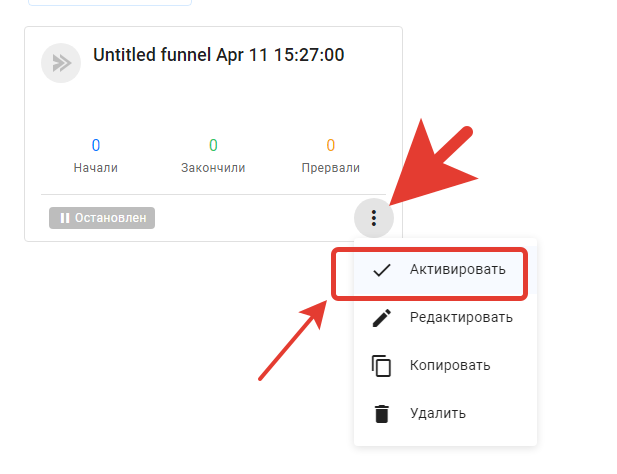Choose Удалить to delete the funnel
Image resolution: width=617 pixels, height=474 pixels.
(445, 414)
